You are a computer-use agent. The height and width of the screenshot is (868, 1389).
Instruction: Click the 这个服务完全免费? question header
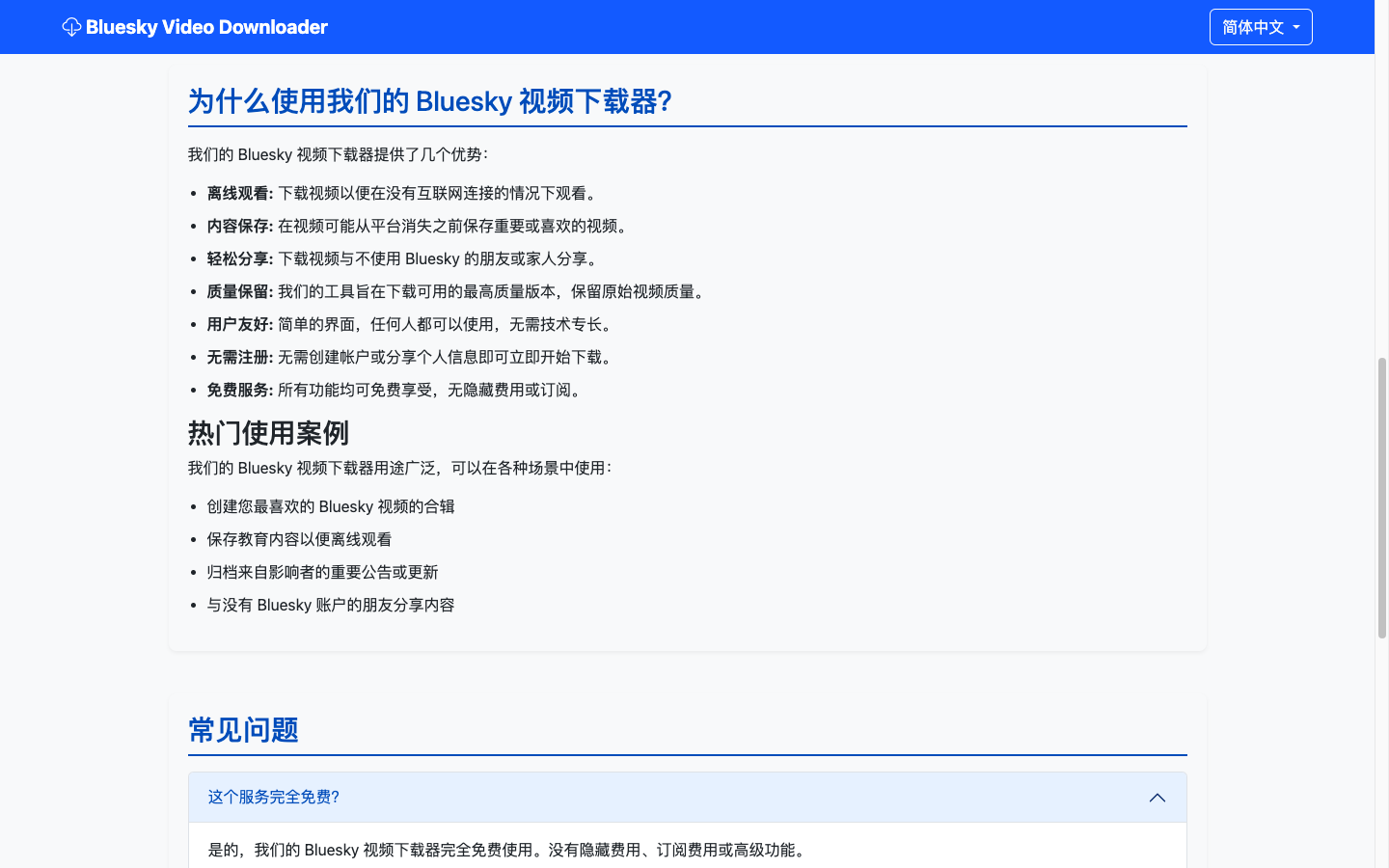pyautogui.click(x=687, y=798)
